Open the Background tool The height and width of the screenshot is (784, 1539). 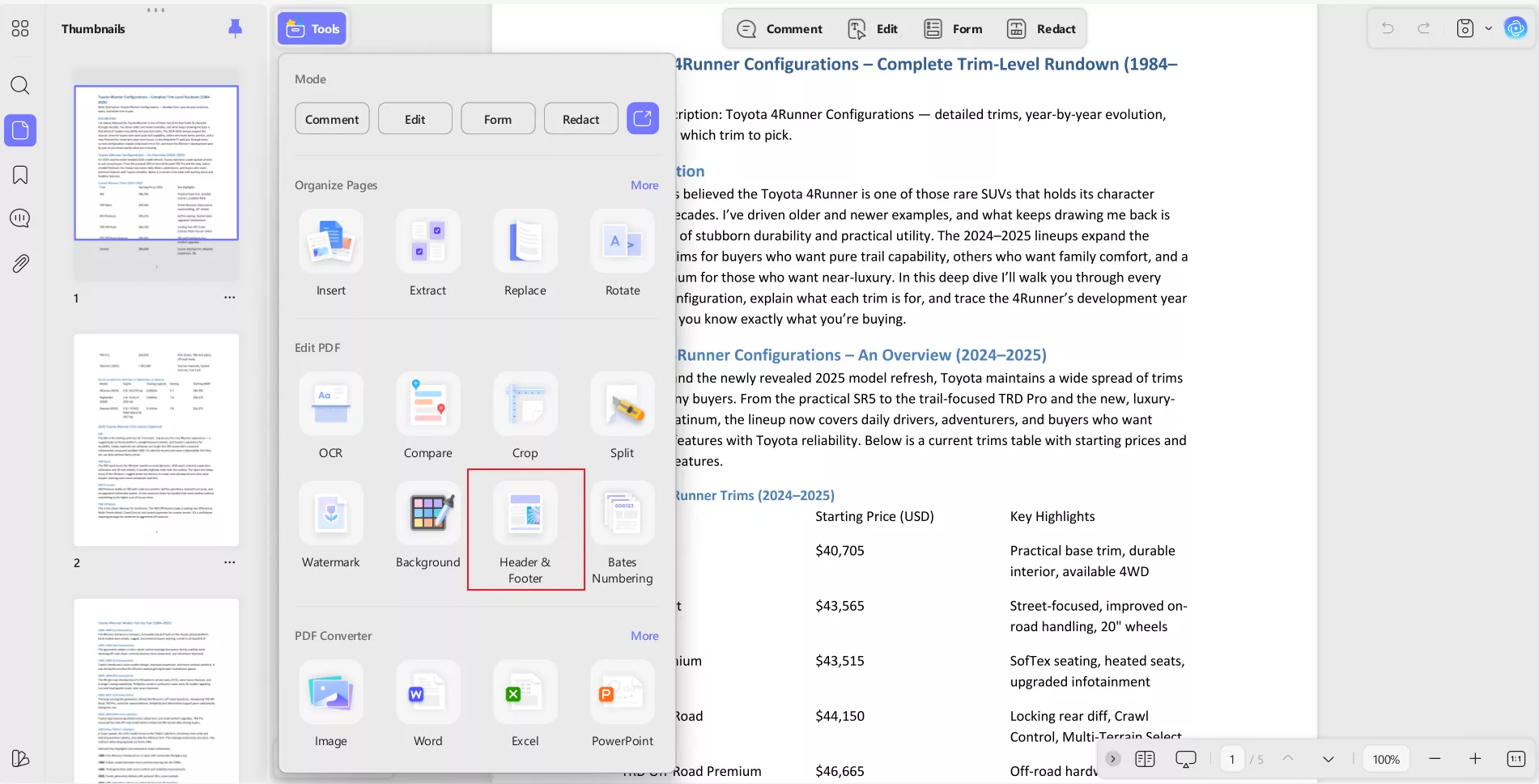click(x=427, y=524)
